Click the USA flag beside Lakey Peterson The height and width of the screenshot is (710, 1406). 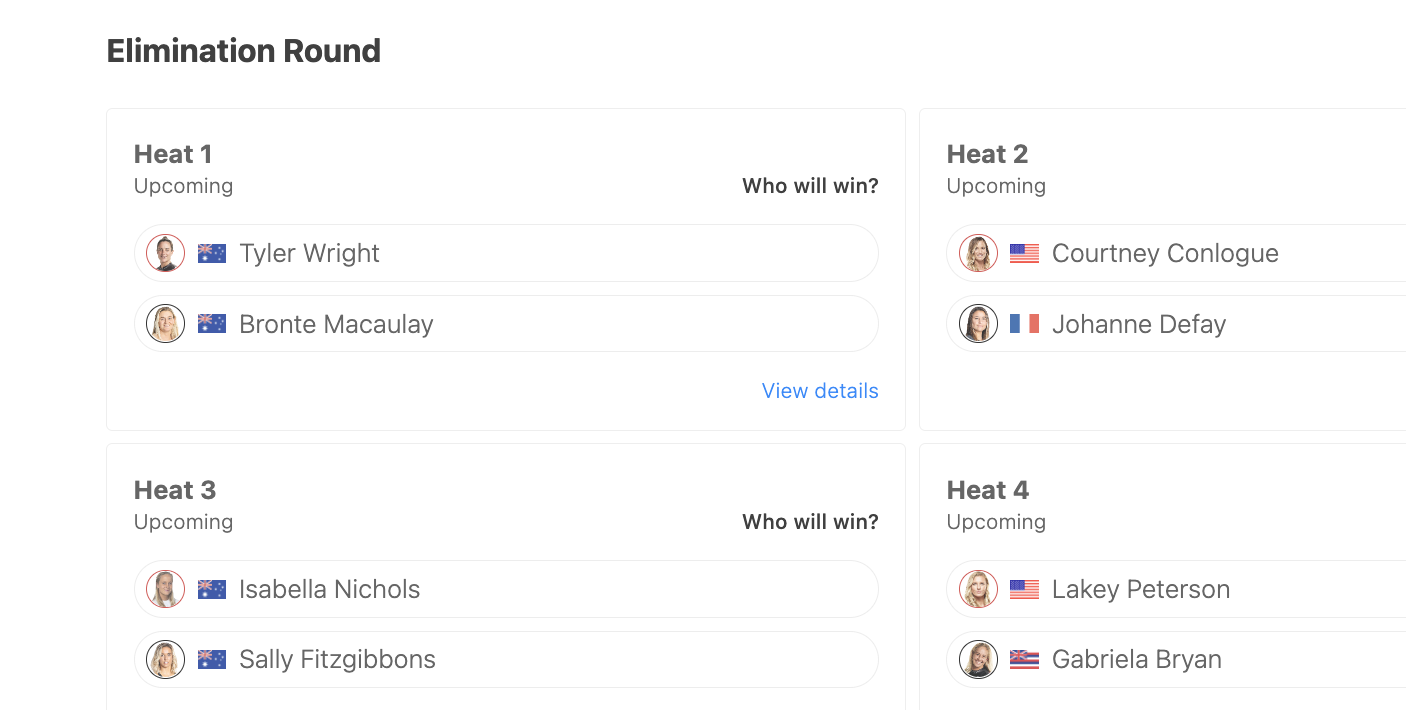pyautogui.click(x=1025, y=589)
